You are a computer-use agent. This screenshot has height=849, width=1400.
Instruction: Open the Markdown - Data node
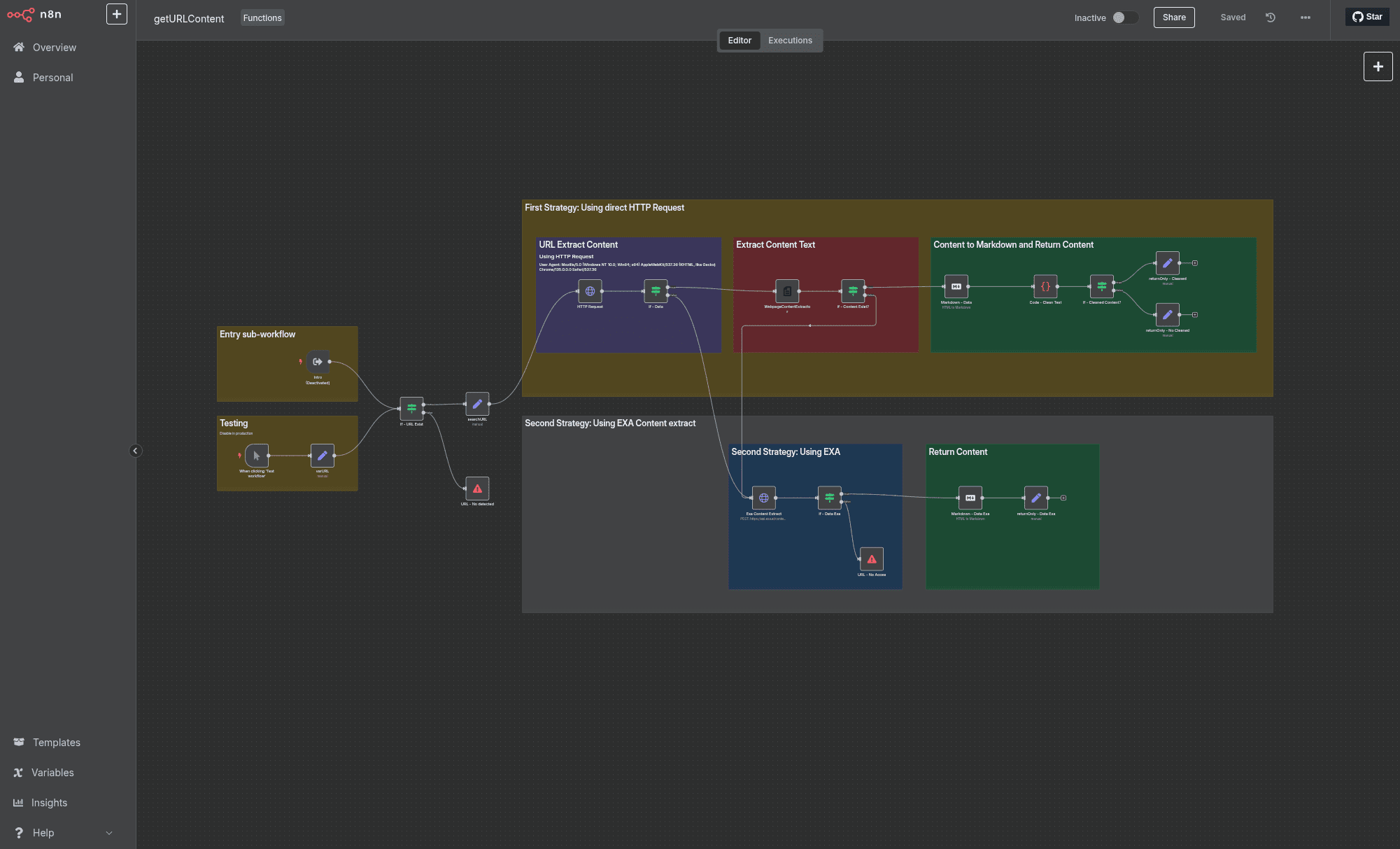(956, 286)
